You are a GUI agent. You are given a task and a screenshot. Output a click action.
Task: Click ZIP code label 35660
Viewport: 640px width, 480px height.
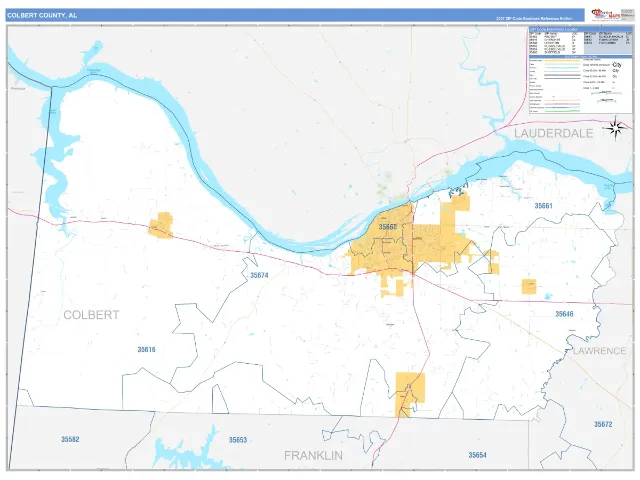388,227
